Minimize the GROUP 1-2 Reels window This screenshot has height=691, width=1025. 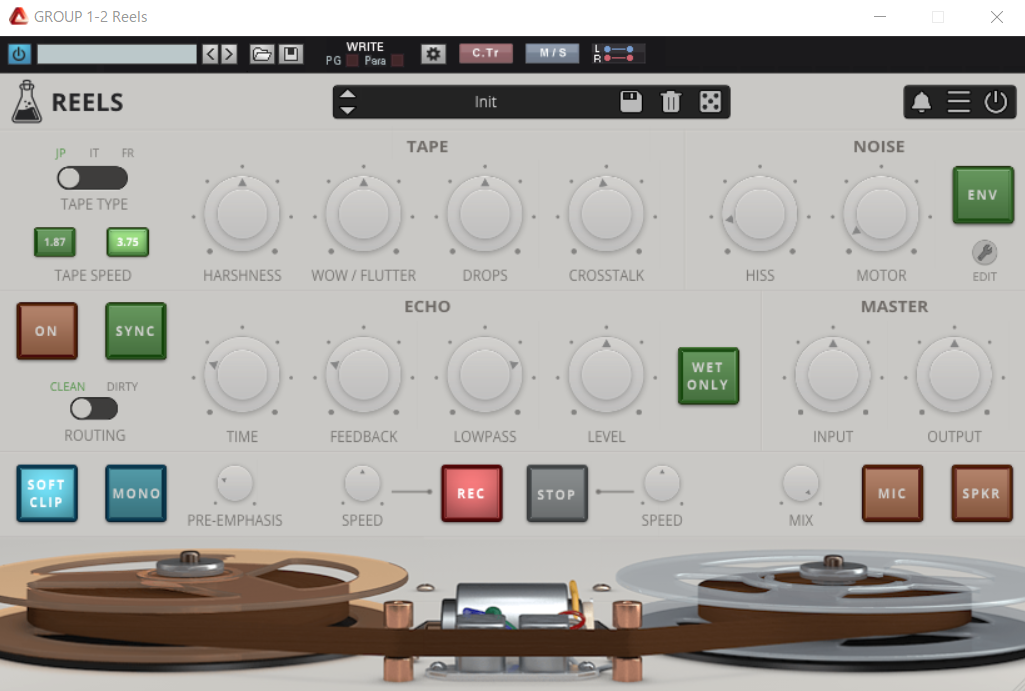coord(880,16)
